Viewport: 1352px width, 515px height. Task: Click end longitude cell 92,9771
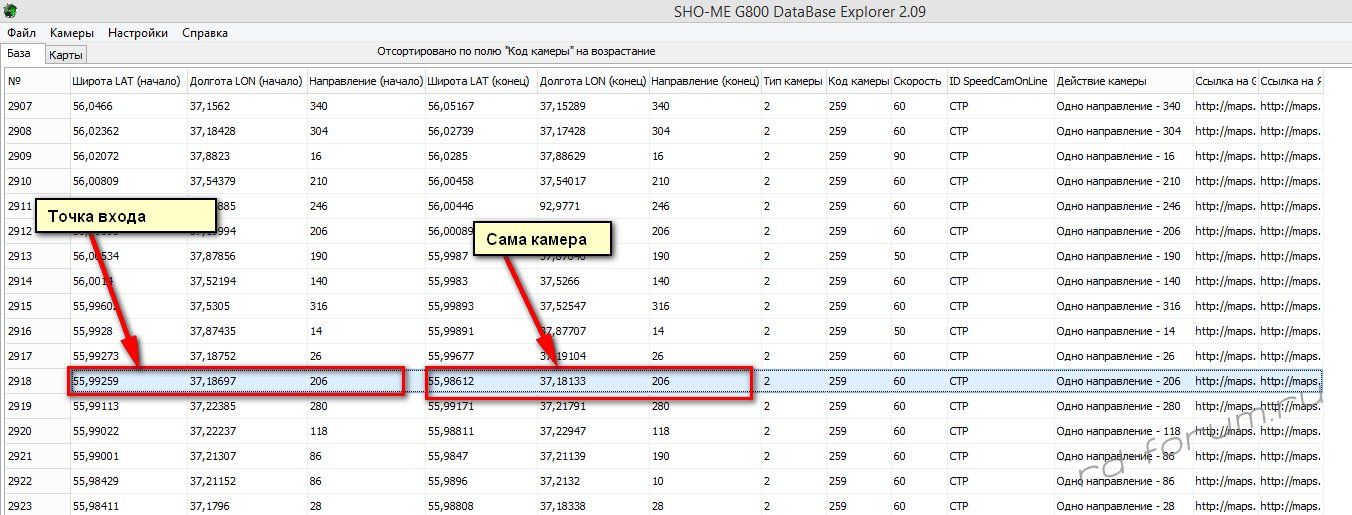pos(593,206)
